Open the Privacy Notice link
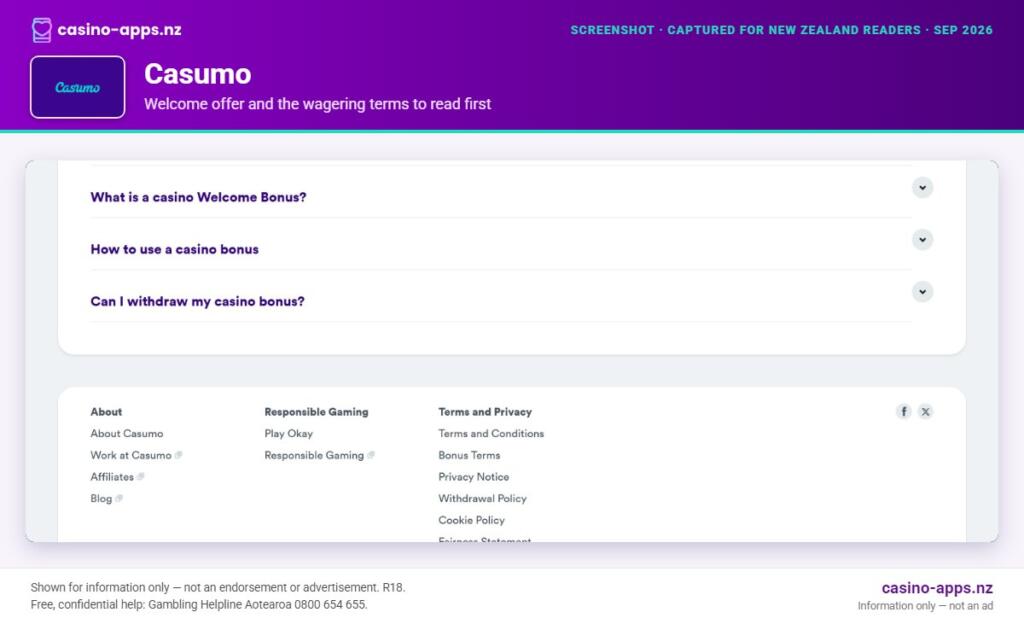The image size is (1024, 624). 473,476
